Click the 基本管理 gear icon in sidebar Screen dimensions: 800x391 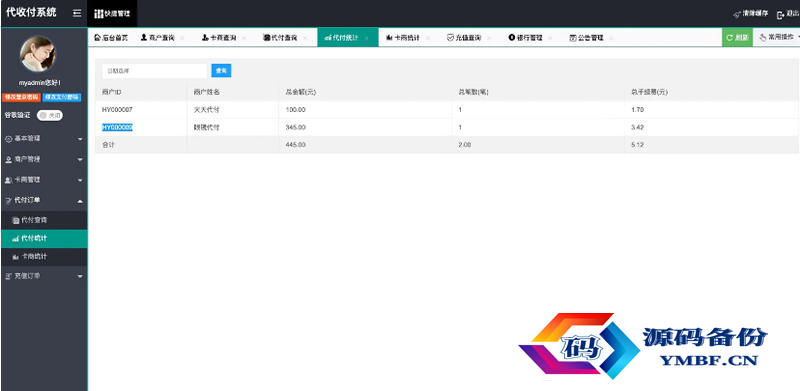pos(8,139)
